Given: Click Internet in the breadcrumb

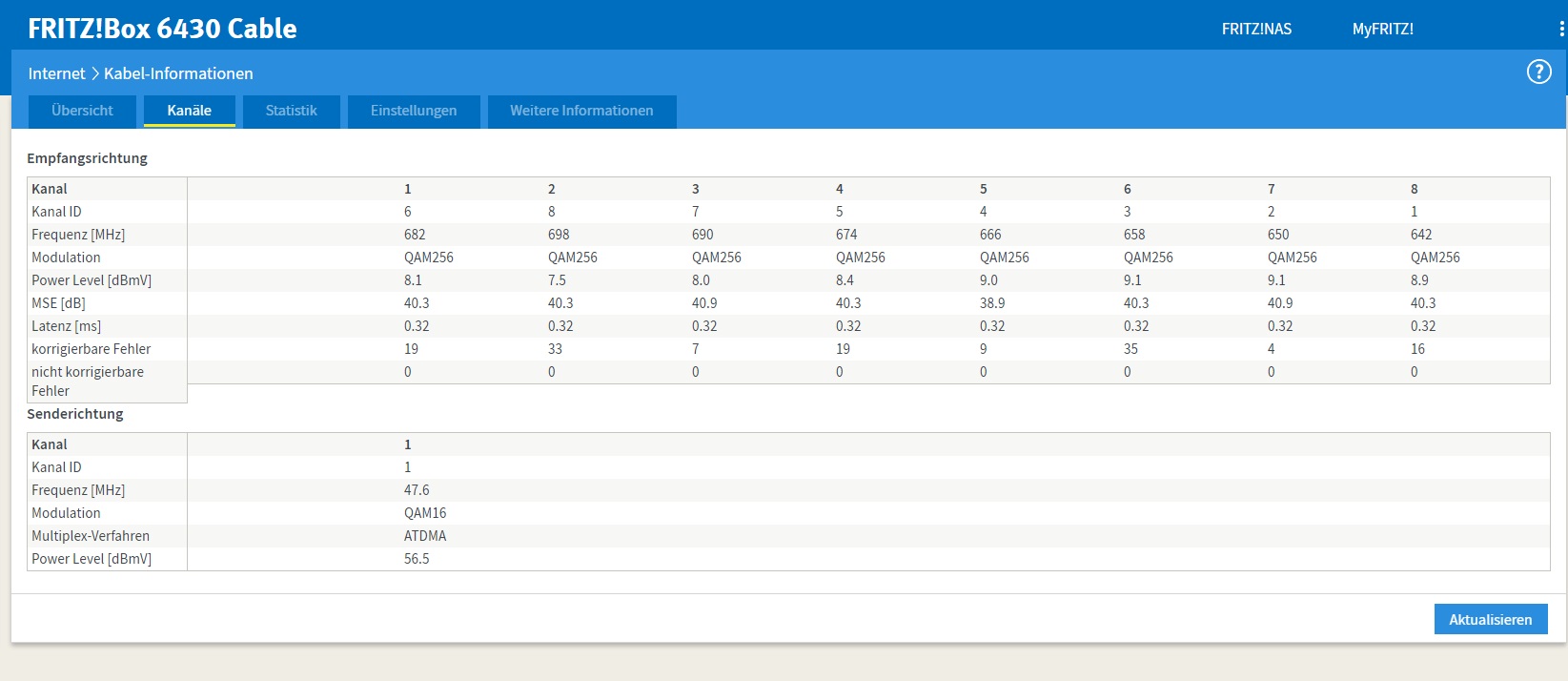Looking at the screenshot, I should (56, 73).
